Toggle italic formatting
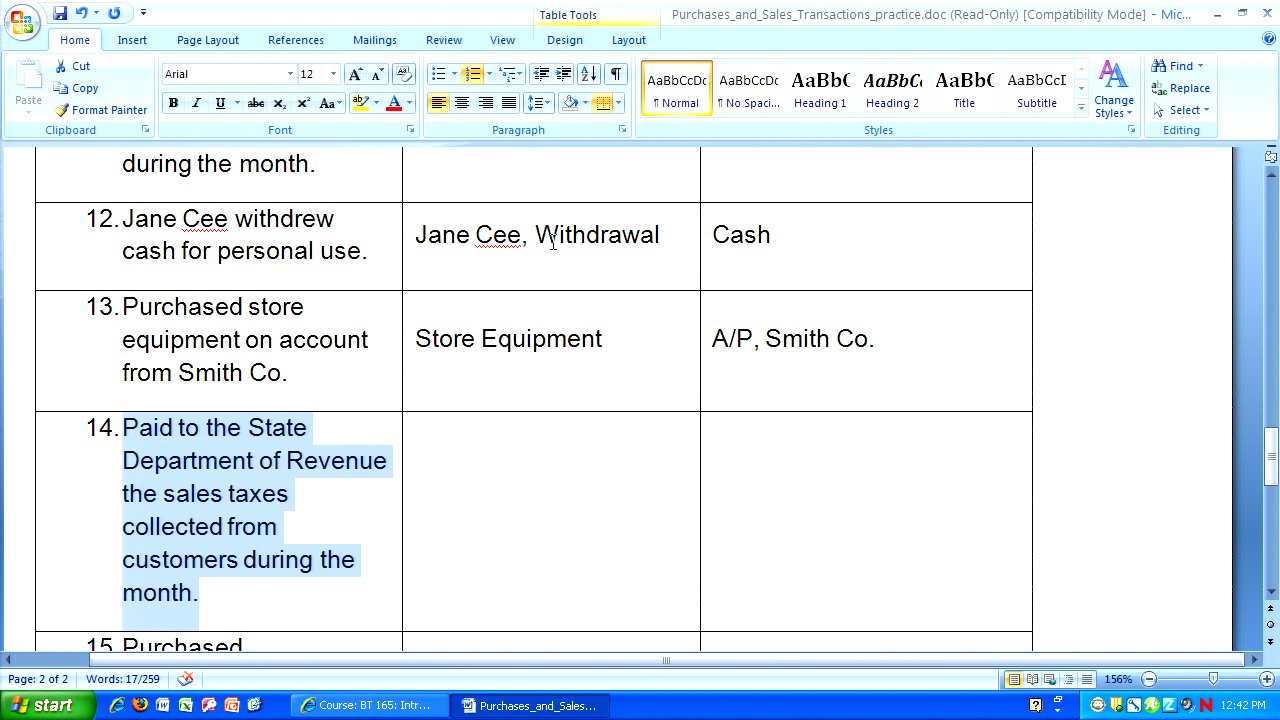This screenshot has height=720, width=1280. pyautogui.click(x=196, y=103)
